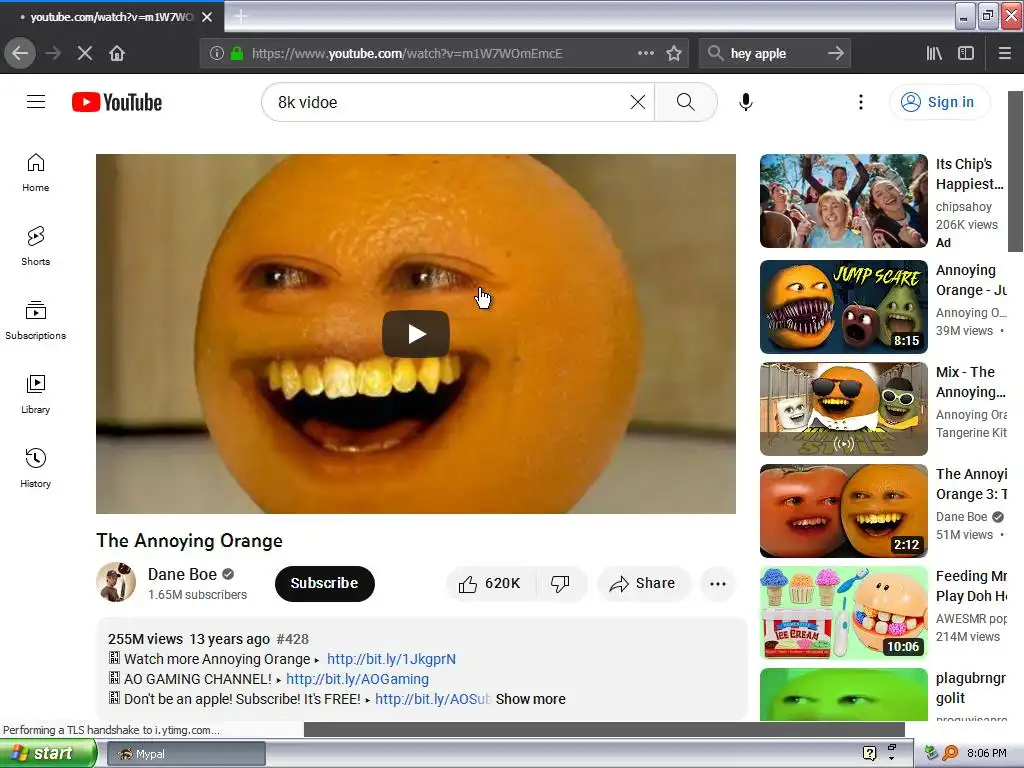Open Feeding Mr Play Doh video thumbnail
The image size is (1024, 768).
coord(844,613)
